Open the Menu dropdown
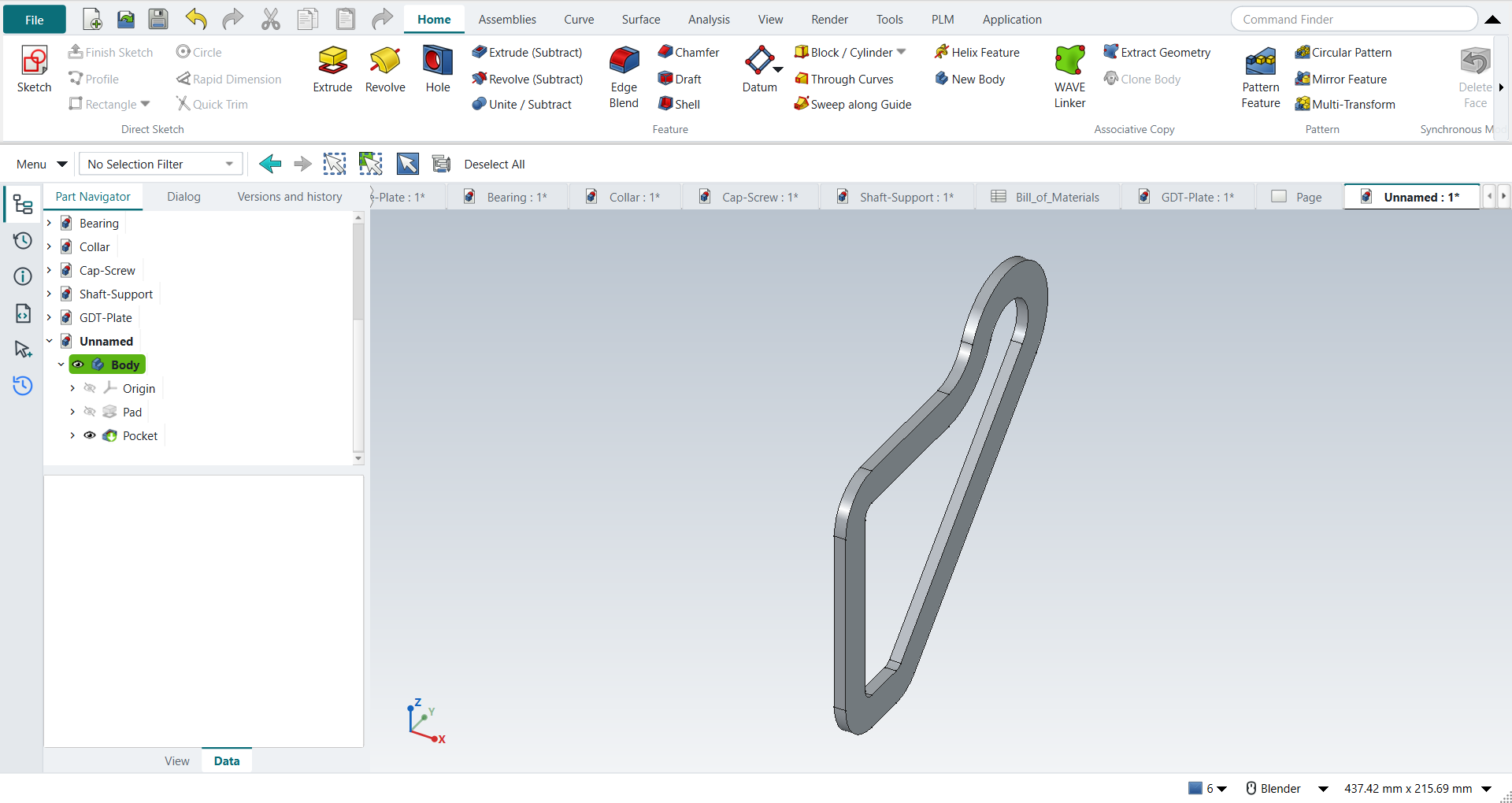This screenshot has width=1512, height=803. pyautogui.click(x=41, y=164)
